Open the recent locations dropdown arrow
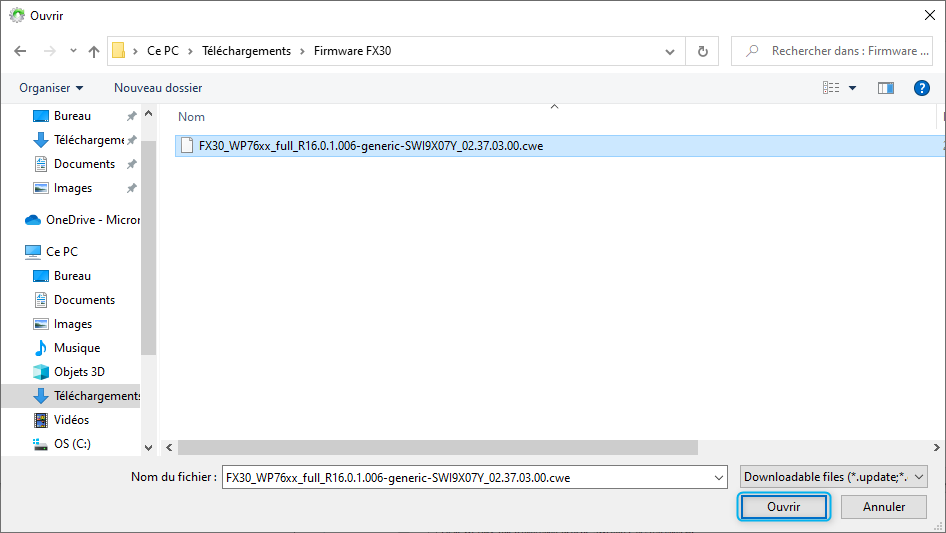 pos(73,51)
